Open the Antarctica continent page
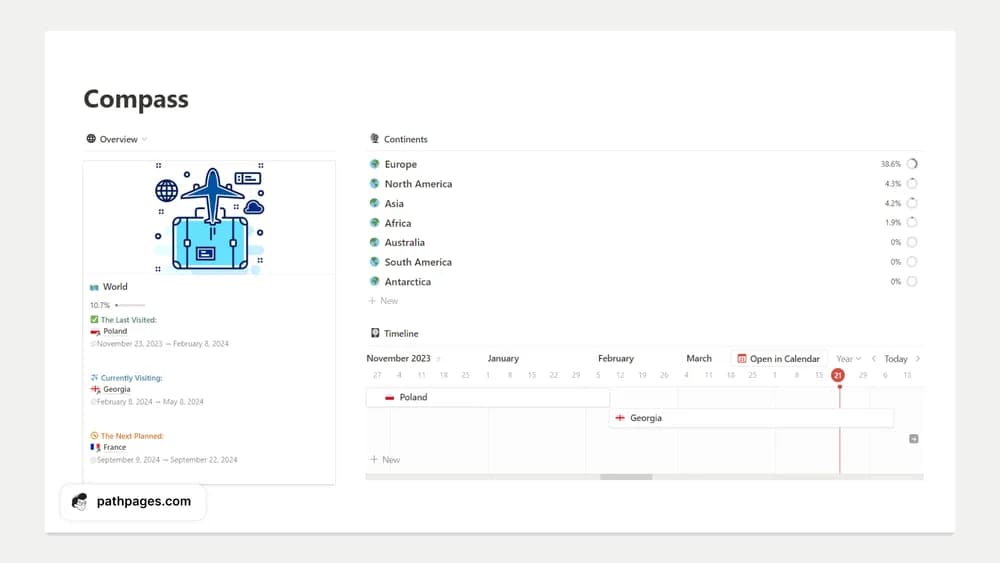This screenshot has width=1000, height=563. [408, 282]
